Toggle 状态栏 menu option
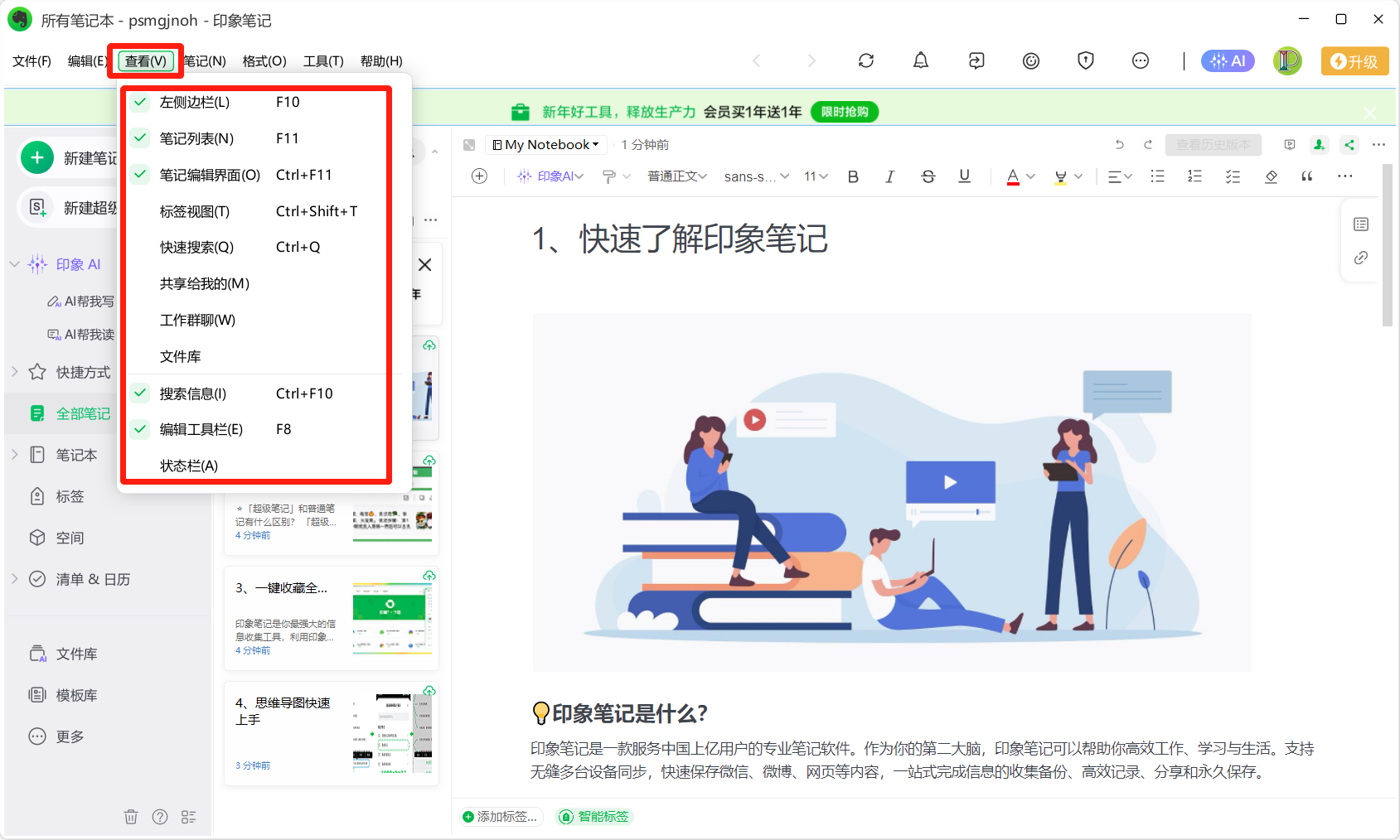Viewport: 1400px width, 840px height. click(x=257, y=466)
